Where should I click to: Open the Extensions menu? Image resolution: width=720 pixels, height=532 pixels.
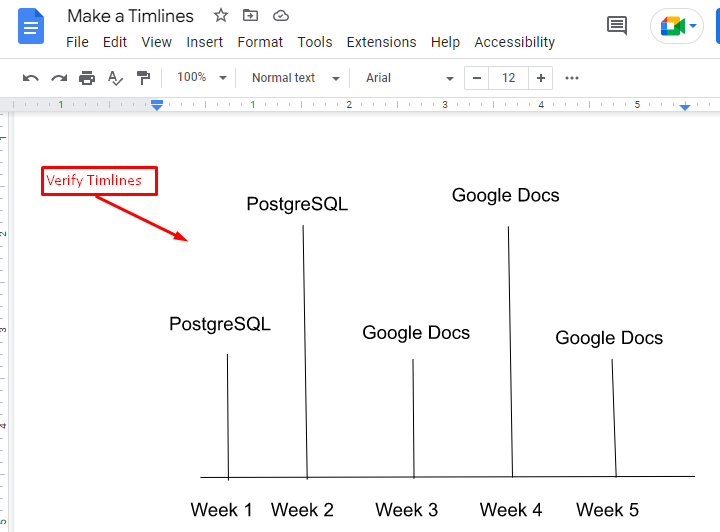(x=381, y=42)
